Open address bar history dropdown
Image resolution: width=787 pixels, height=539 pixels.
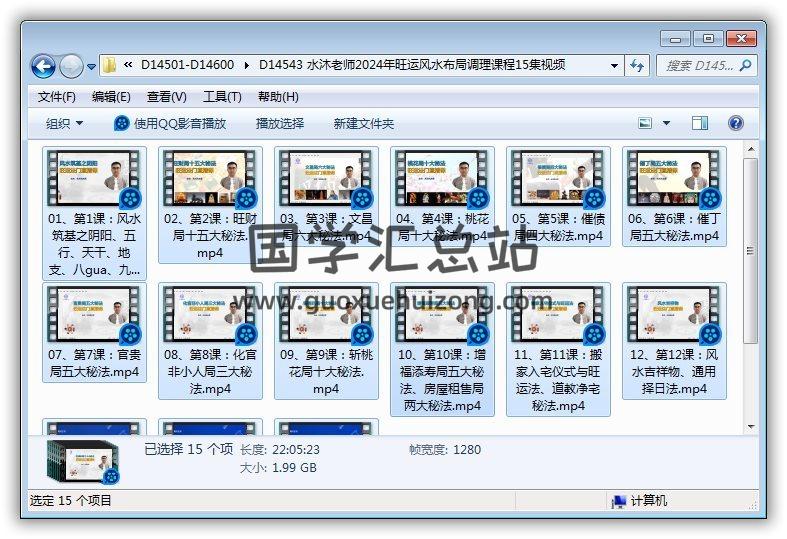[x=614, y=66]
